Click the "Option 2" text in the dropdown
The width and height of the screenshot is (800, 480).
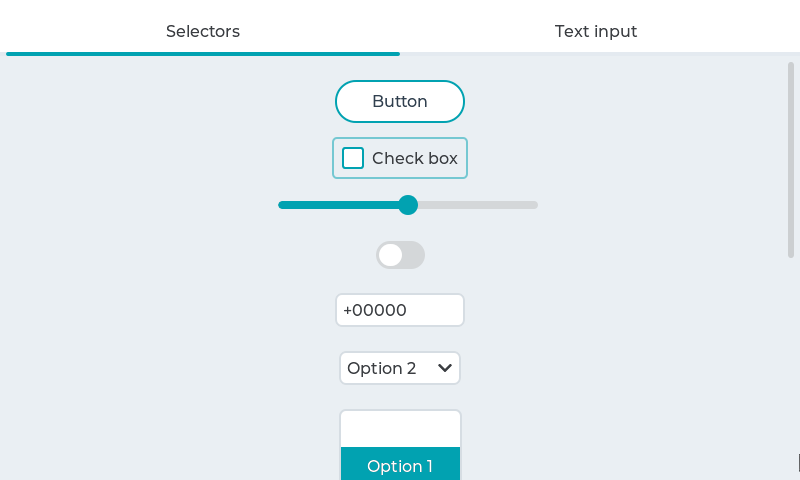(x=381, y=368)
